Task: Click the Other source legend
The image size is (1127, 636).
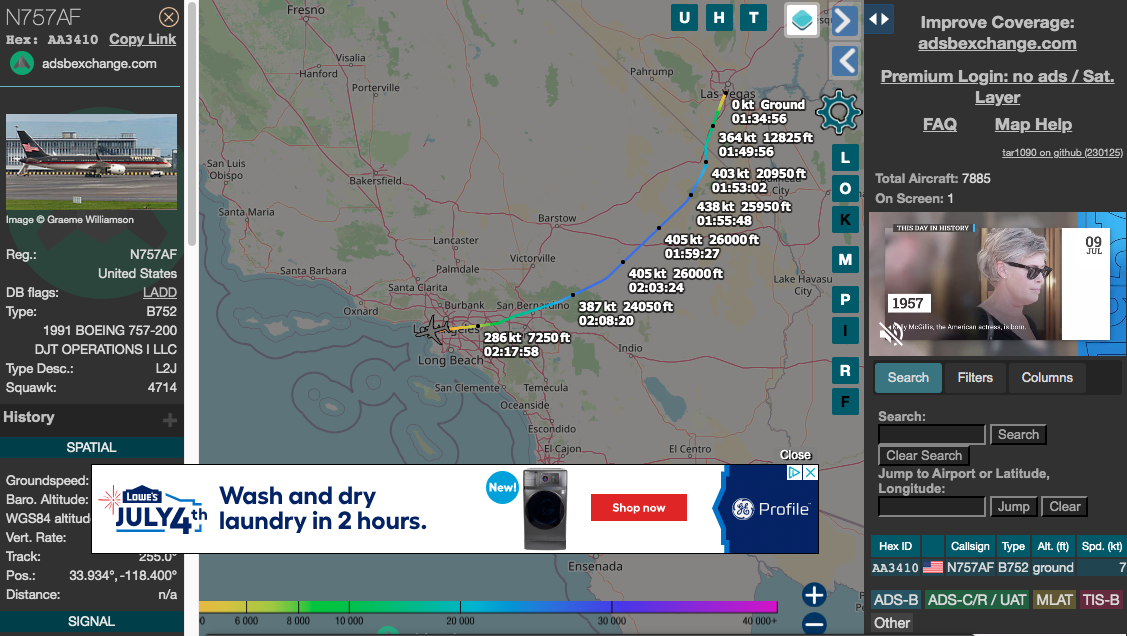Action: (x=892, y=623)
